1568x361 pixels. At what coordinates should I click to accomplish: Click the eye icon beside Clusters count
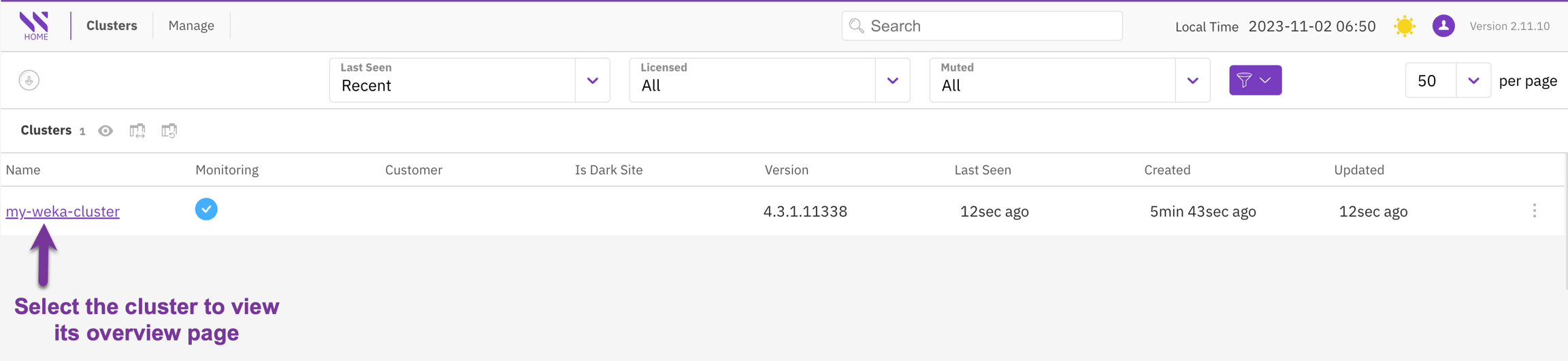[x=105, y=131]
